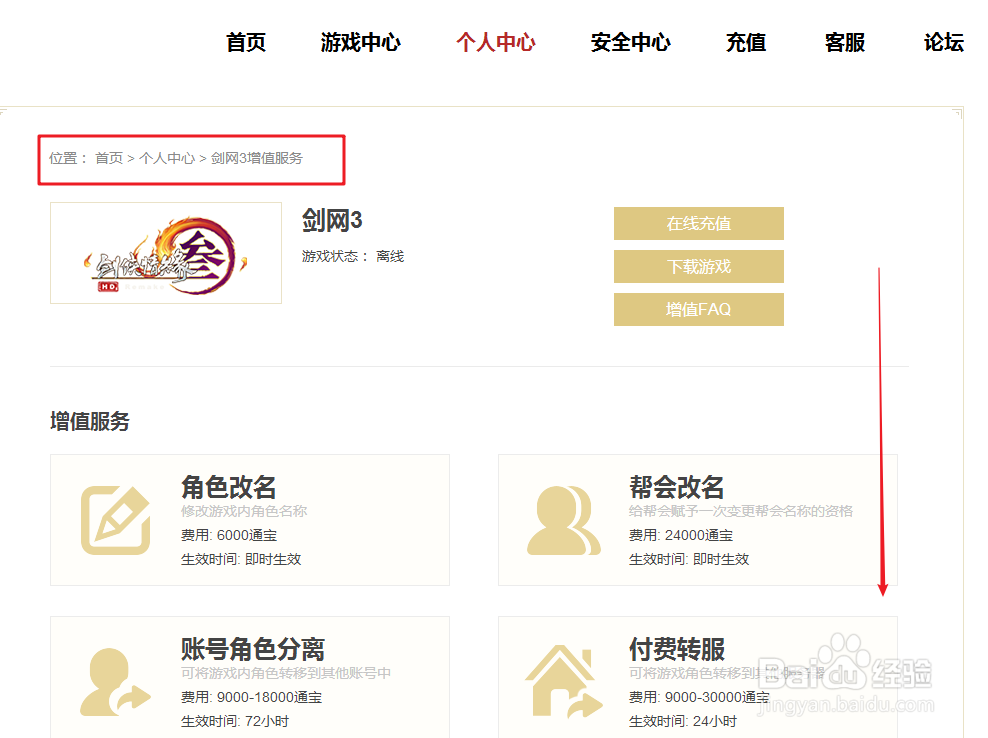The height and width of the screenshot is (738, 988).
Task: Click the 剑网3增值服务 breadcrumb text
Action: (x=257, y=158)
